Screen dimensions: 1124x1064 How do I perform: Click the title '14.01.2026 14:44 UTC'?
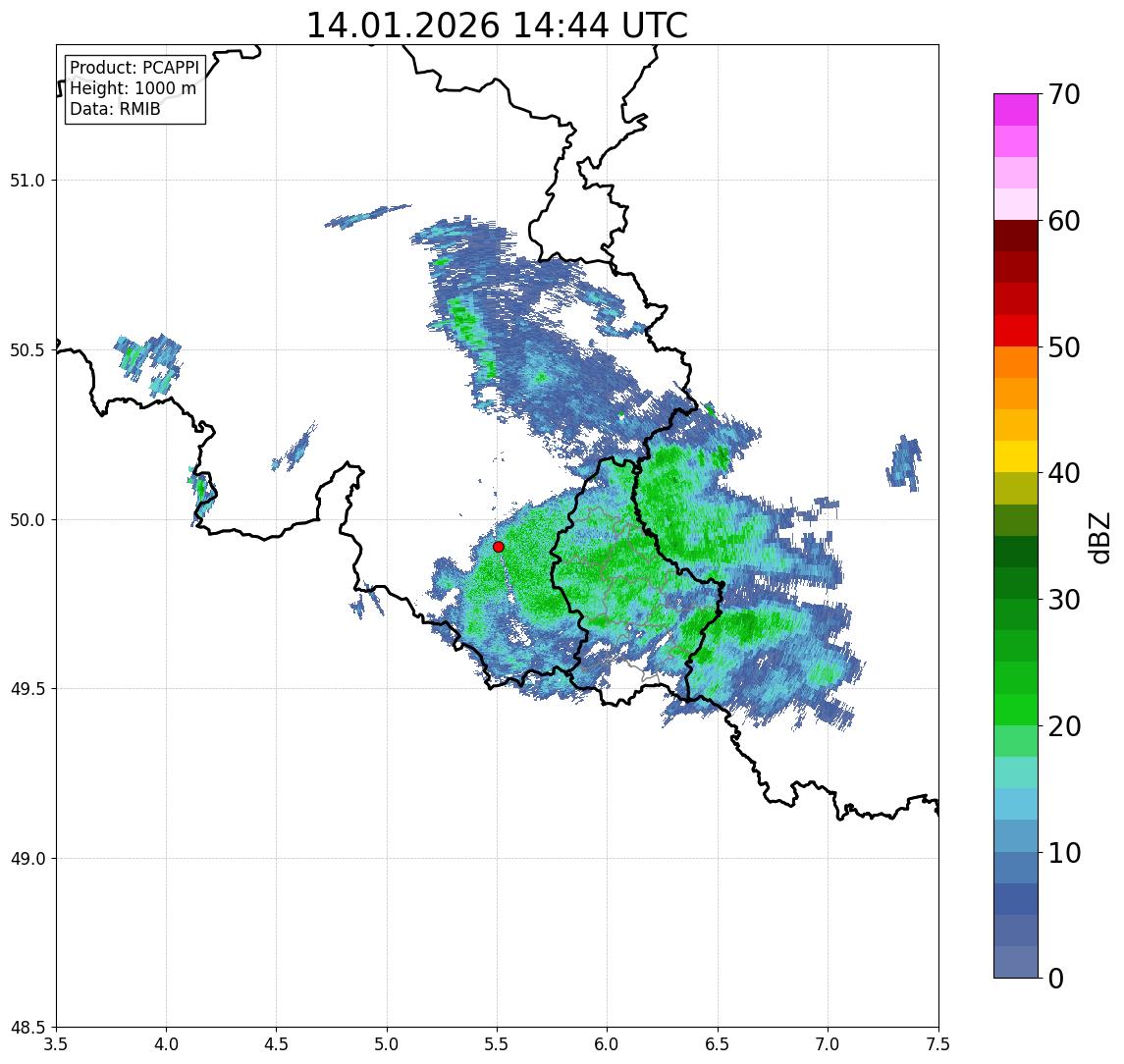[497, 26]
